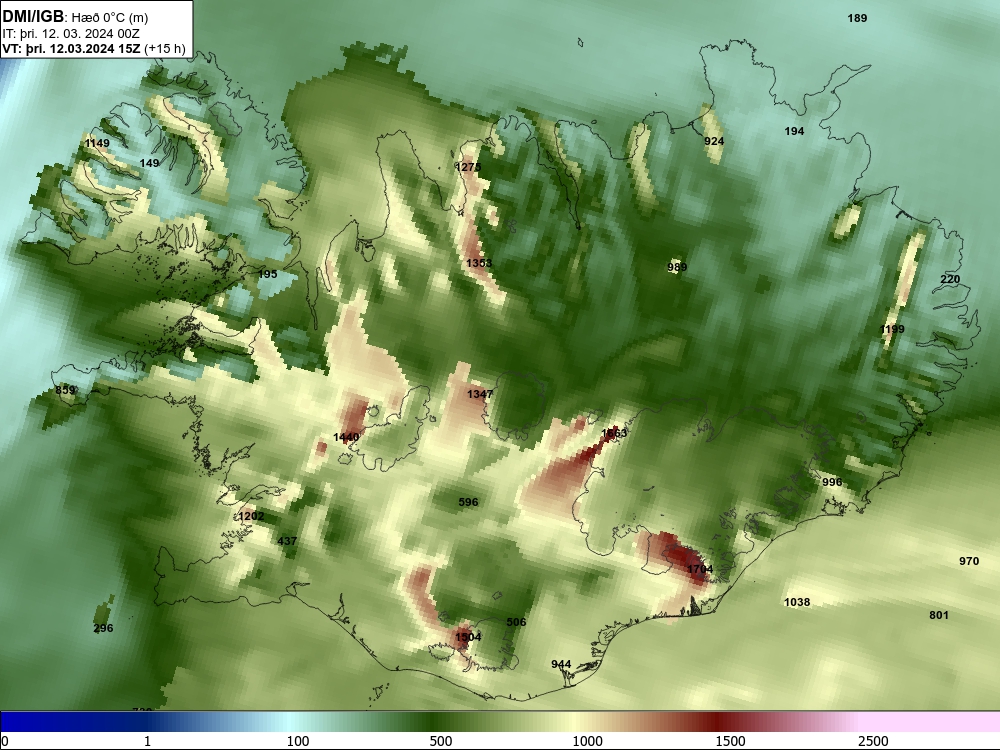Click the map value 859
Viewport: 1000px width, 750px height.
click(x=65, y=390)
